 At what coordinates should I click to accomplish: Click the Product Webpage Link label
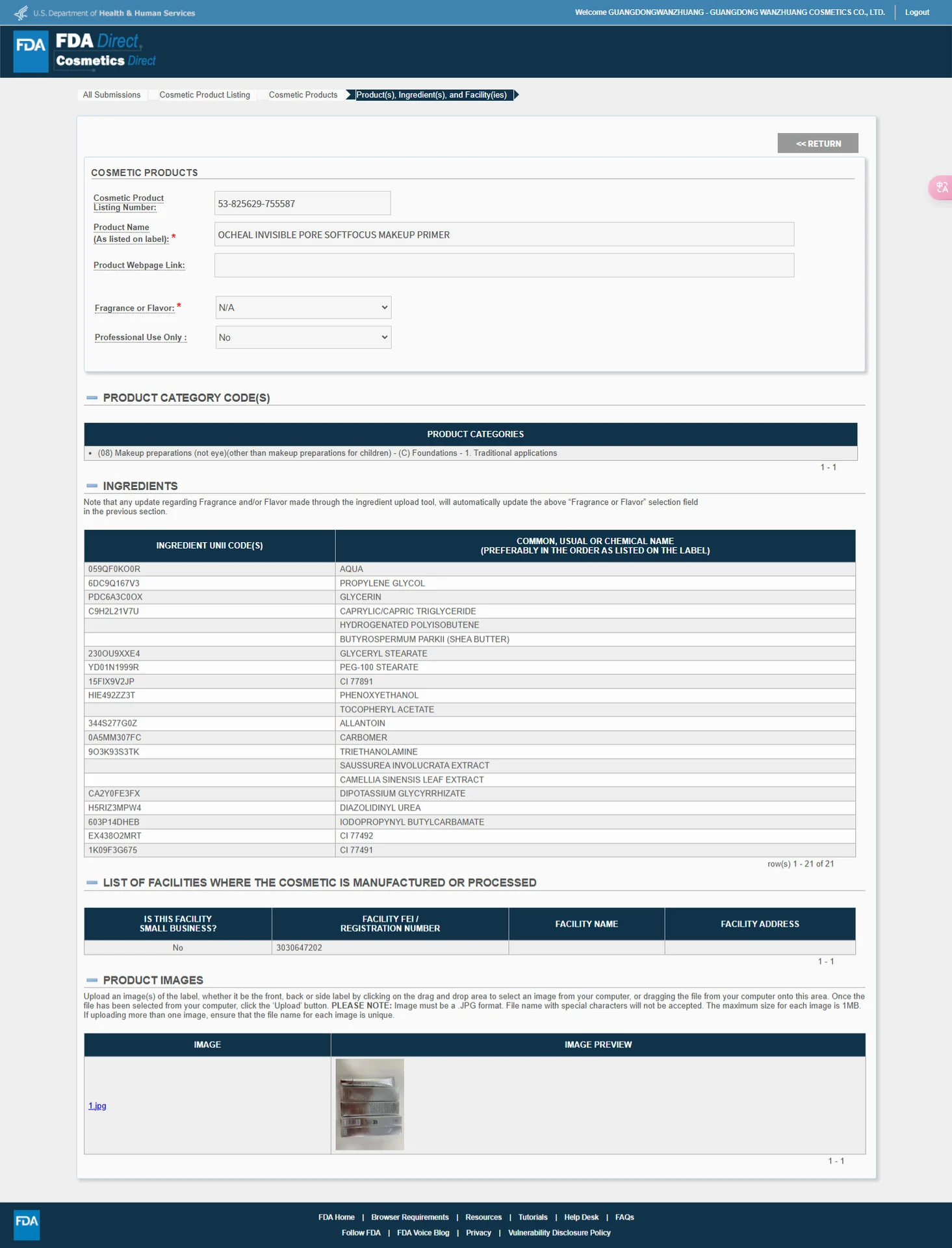click(139, 265)
